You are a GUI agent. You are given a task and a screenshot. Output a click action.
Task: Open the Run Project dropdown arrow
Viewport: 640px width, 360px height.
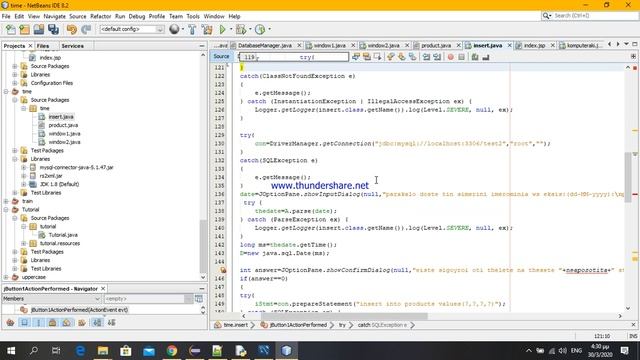tap(231, 29)
